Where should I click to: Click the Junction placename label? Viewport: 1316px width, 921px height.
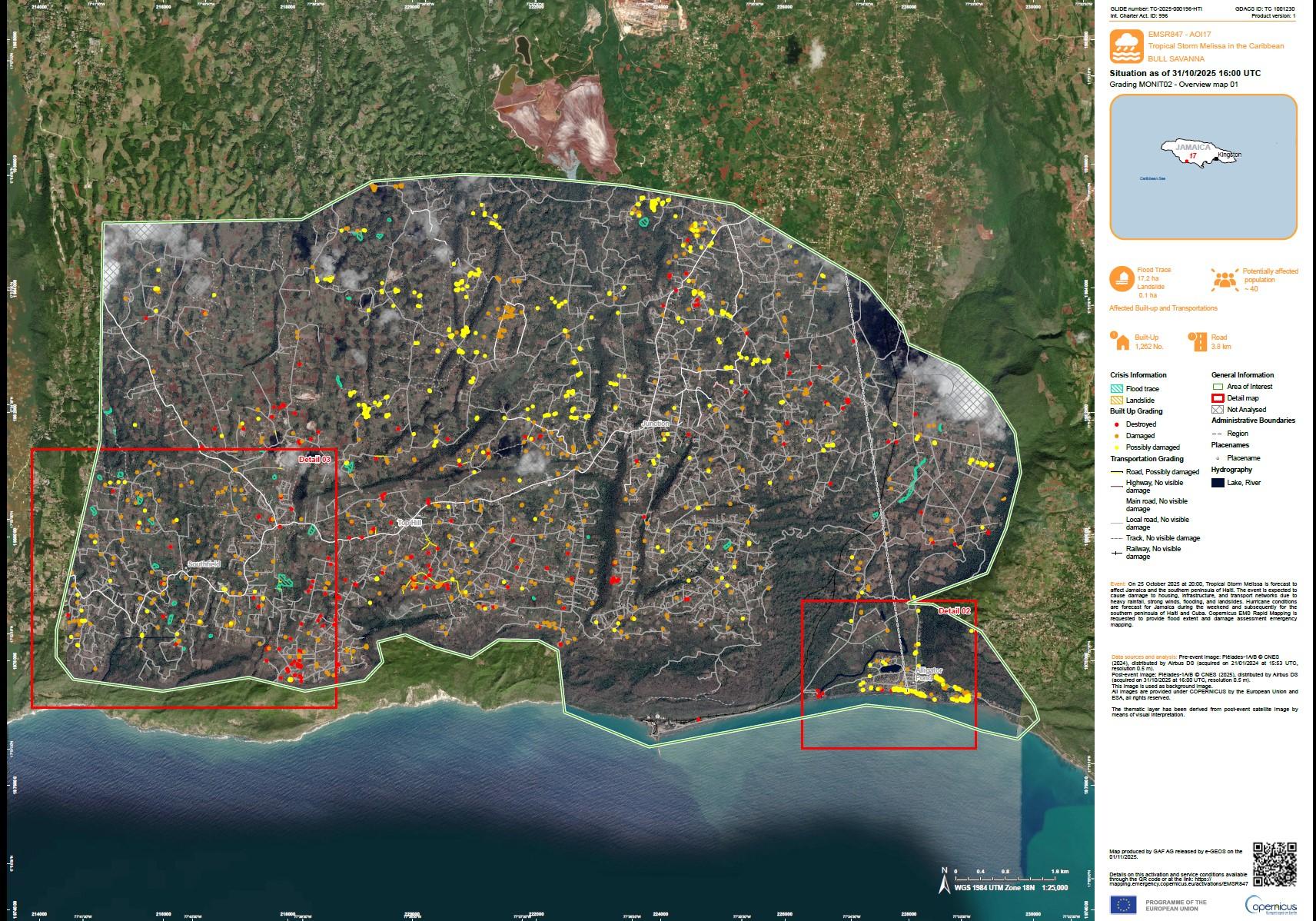click(x=656, y=424)
